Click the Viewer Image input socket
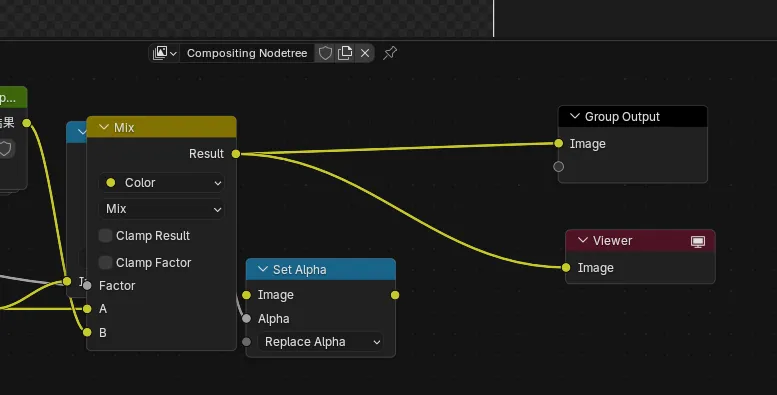The height and width of the screenshot is (395, 777). pyautogui.click(x=566, y=268)
